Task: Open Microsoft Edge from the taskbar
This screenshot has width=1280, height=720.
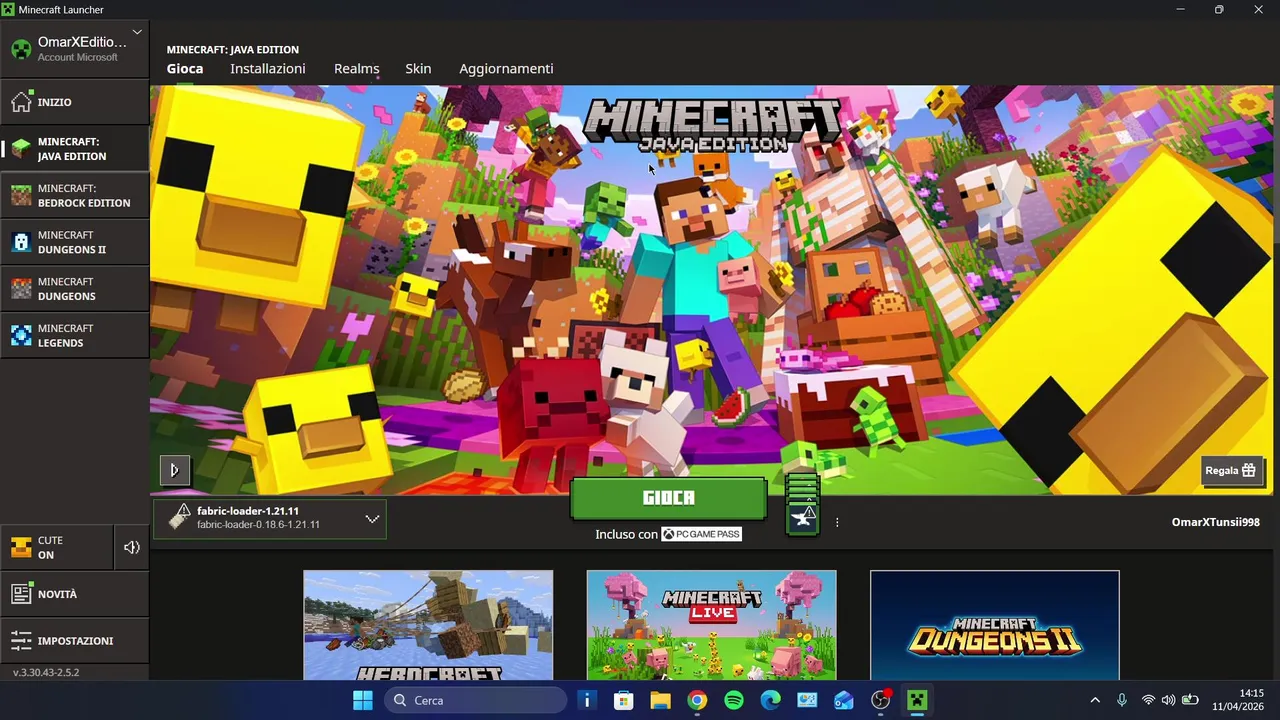Action: point(770,700)
